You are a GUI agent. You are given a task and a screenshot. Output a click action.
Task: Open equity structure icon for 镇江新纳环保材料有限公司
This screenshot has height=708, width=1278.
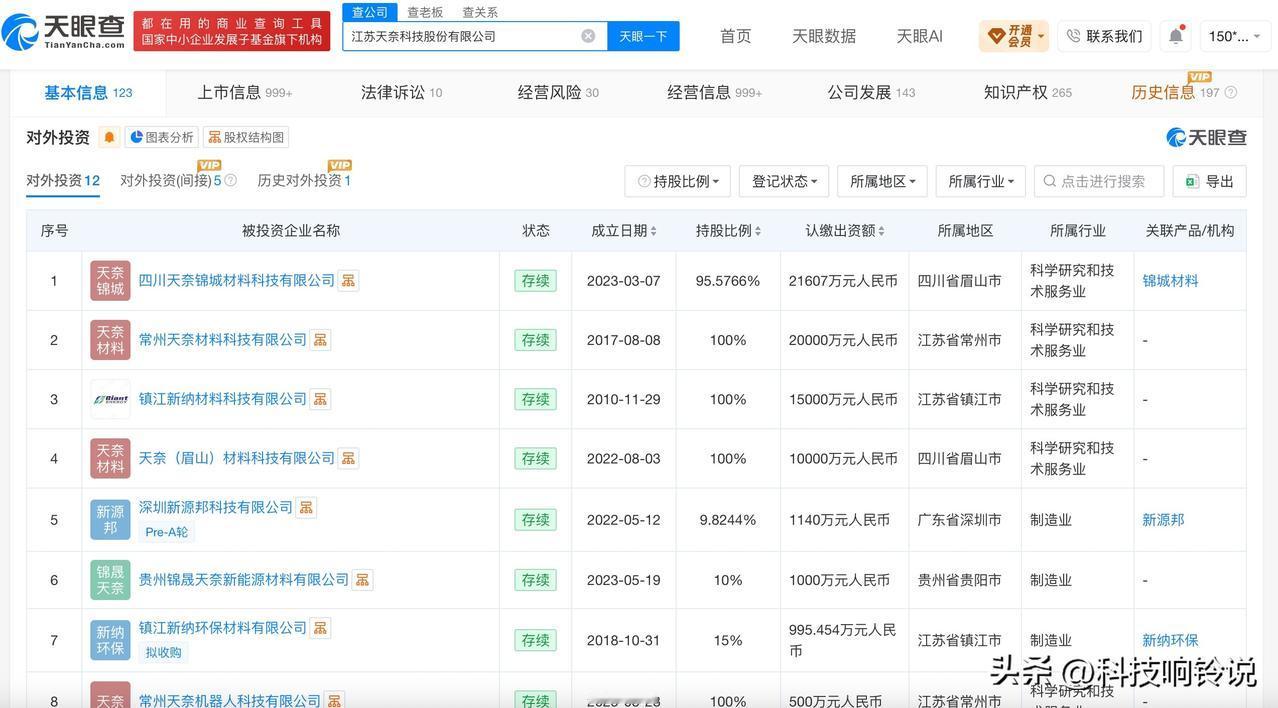point(320,628)
